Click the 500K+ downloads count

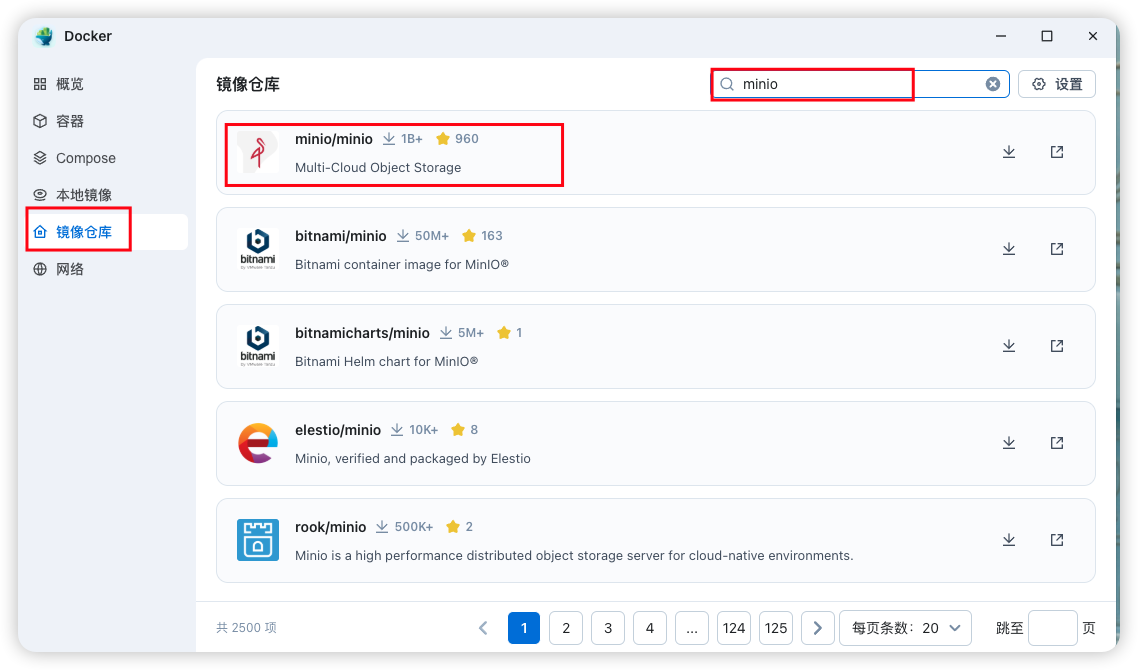(414, 527)
